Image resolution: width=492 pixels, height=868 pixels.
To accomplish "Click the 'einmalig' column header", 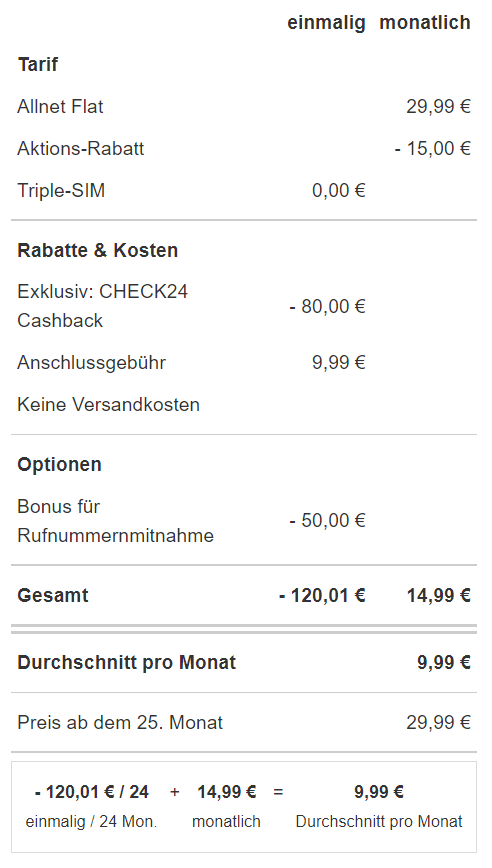I will [326, 23].
